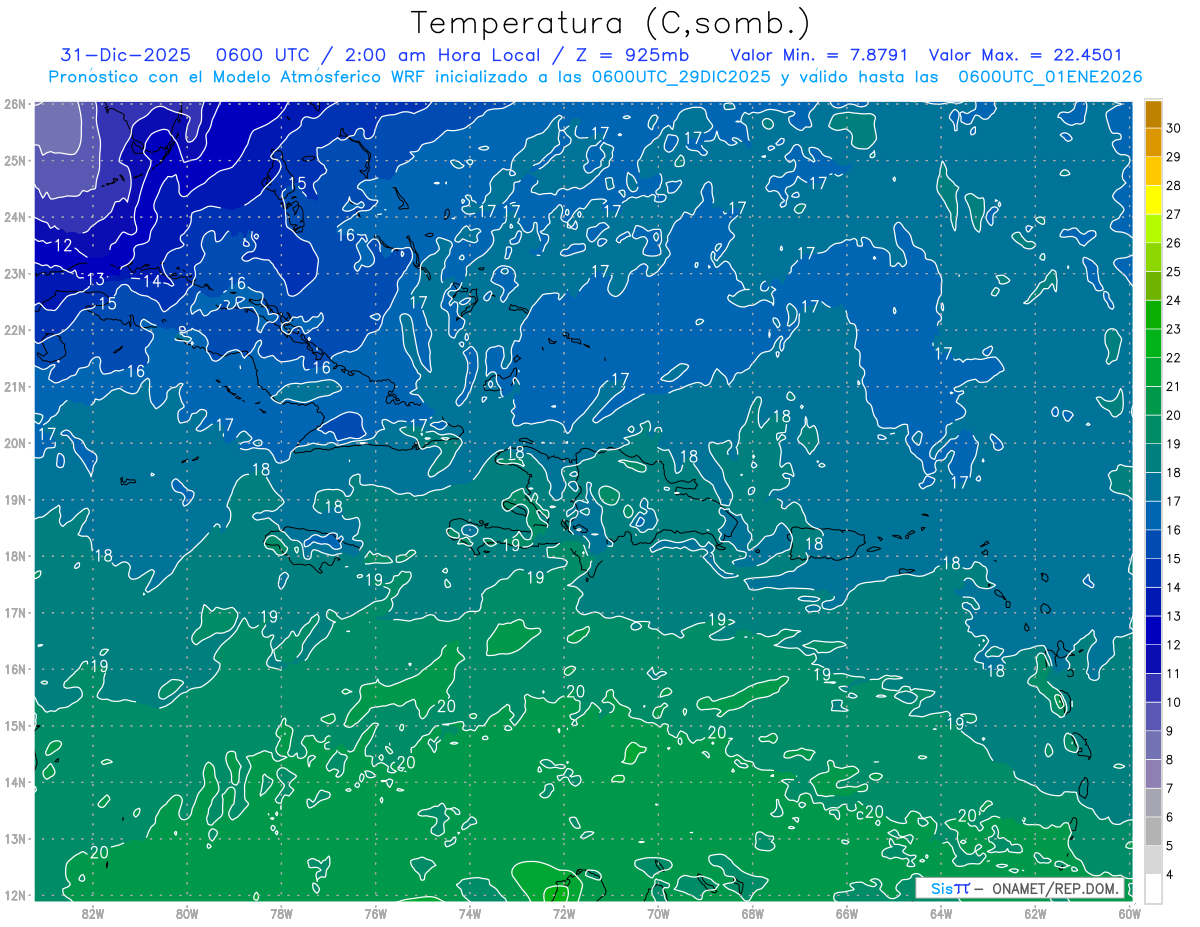The image size is (1200, 927).
Task: Click the contour label 13 on the map
Action: pos(96,279)
